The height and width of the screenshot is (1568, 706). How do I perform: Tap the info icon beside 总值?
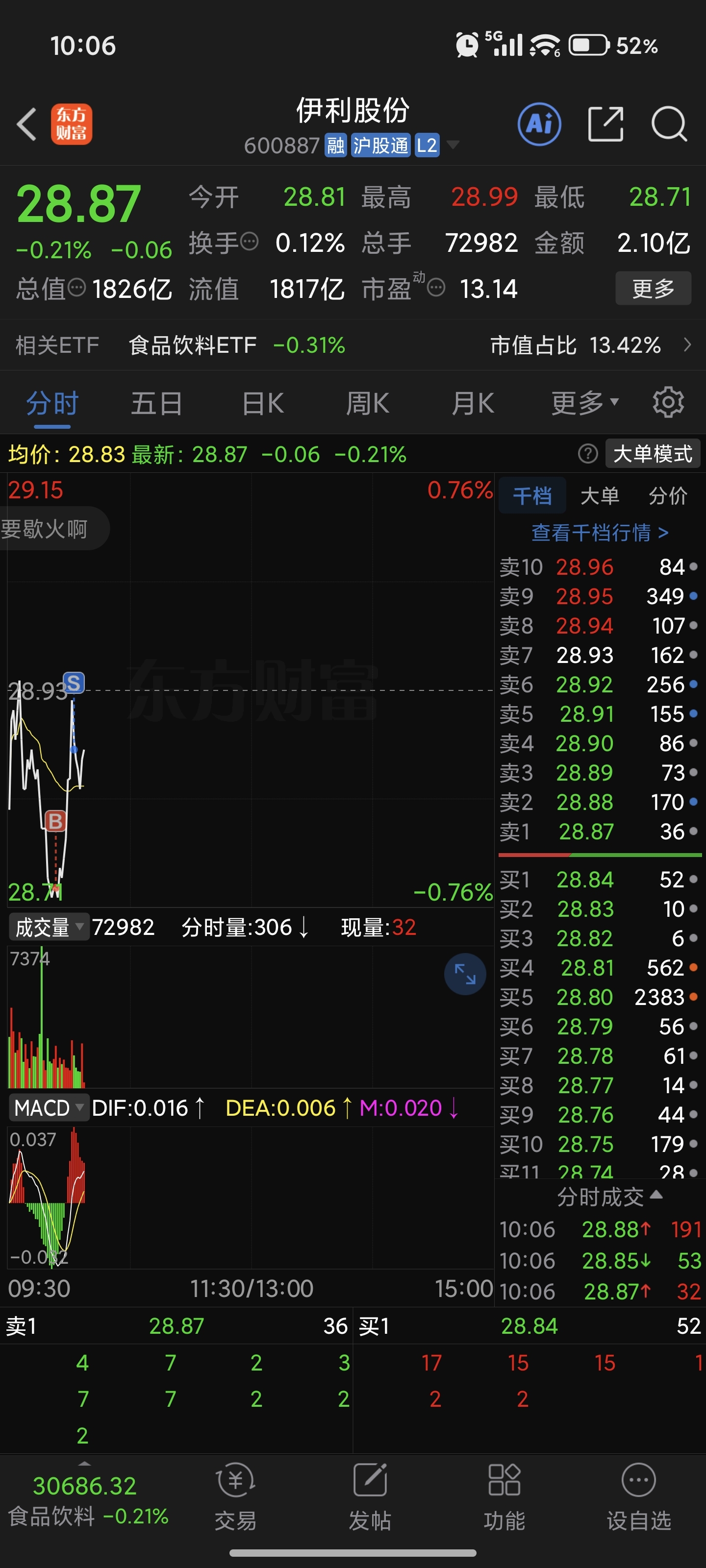pyautogui.click(x=77, y=287)
